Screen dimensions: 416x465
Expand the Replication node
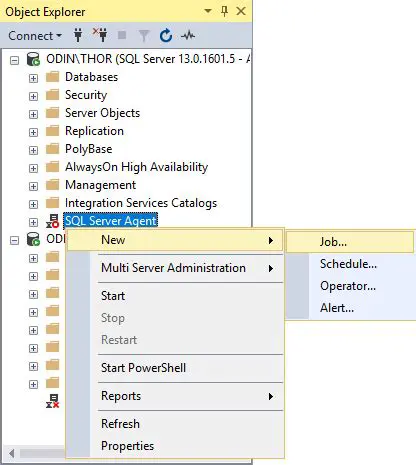(33, 132)
